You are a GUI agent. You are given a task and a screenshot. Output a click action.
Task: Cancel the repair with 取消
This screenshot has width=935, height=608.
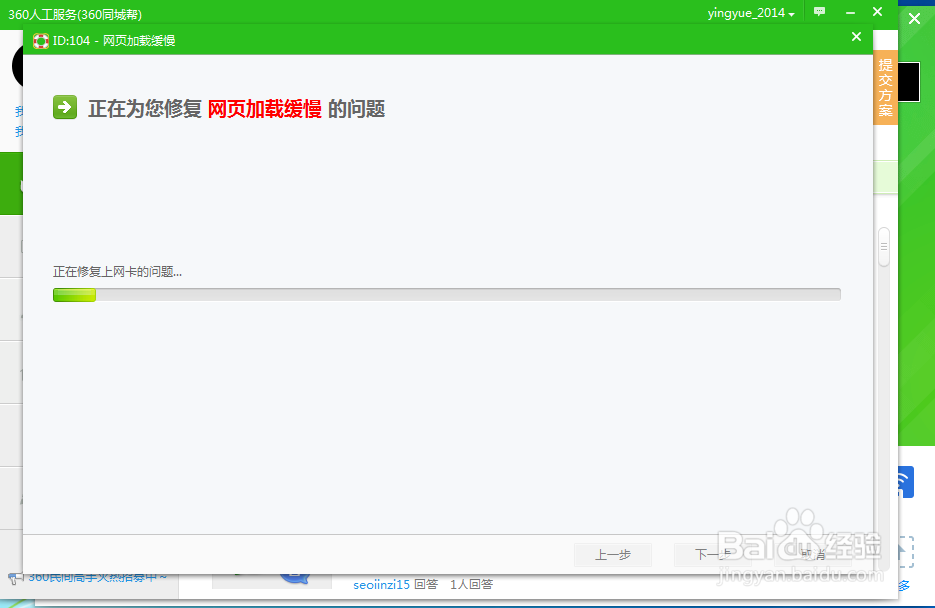[x=813, y=555]
